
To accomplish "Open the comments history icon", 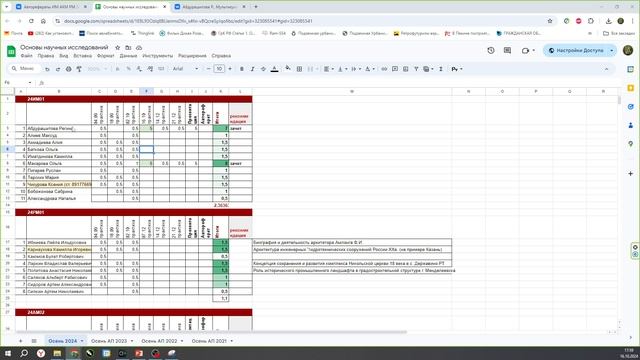I will (507, 50).
